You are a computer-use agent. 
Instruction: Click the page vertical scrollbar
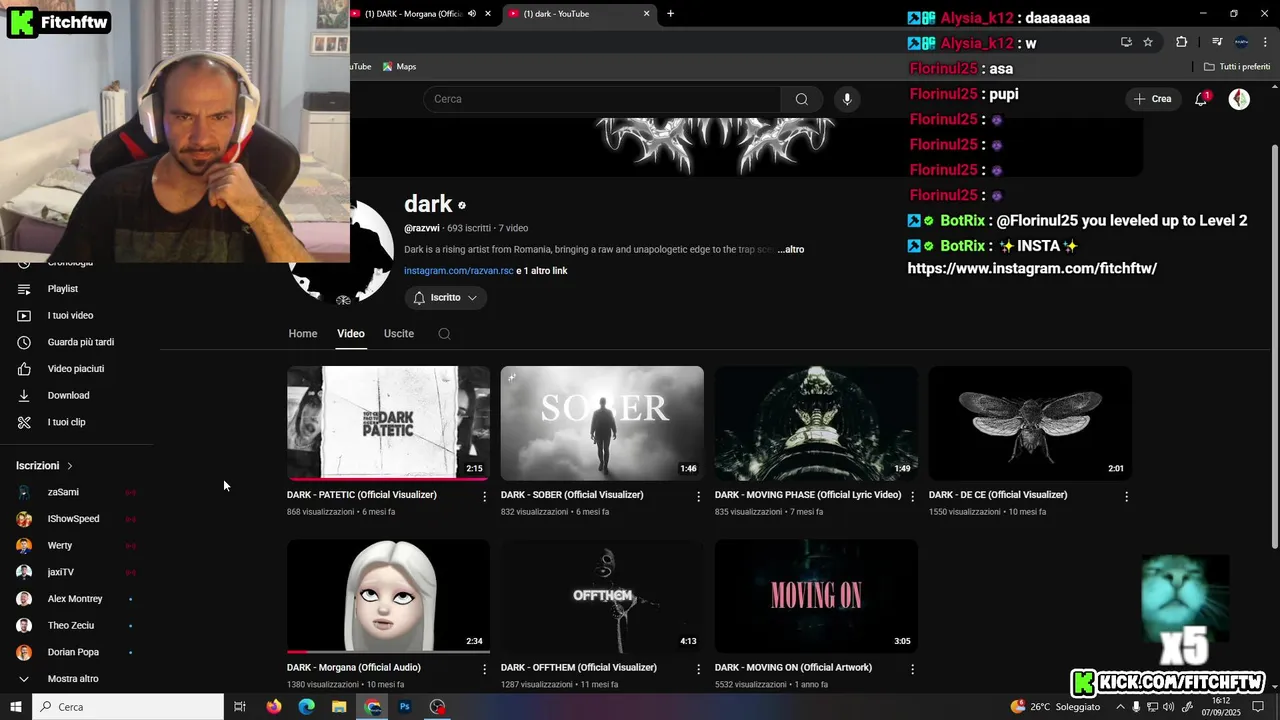pyautogui.click(x=1274, y=345)
